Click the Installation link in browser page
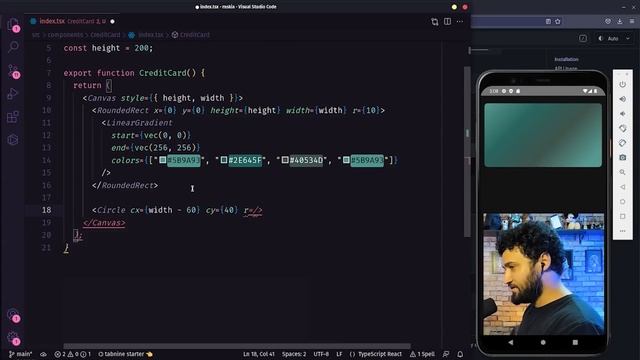The height and width of the screenshot is (360, 640). pos(566,60)
